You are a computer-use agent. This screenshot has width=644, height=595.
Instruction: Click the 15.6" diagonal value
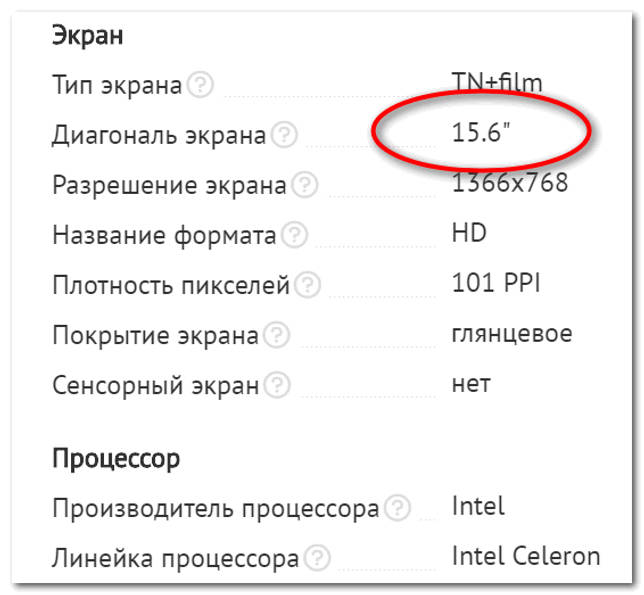coord(481,132)
